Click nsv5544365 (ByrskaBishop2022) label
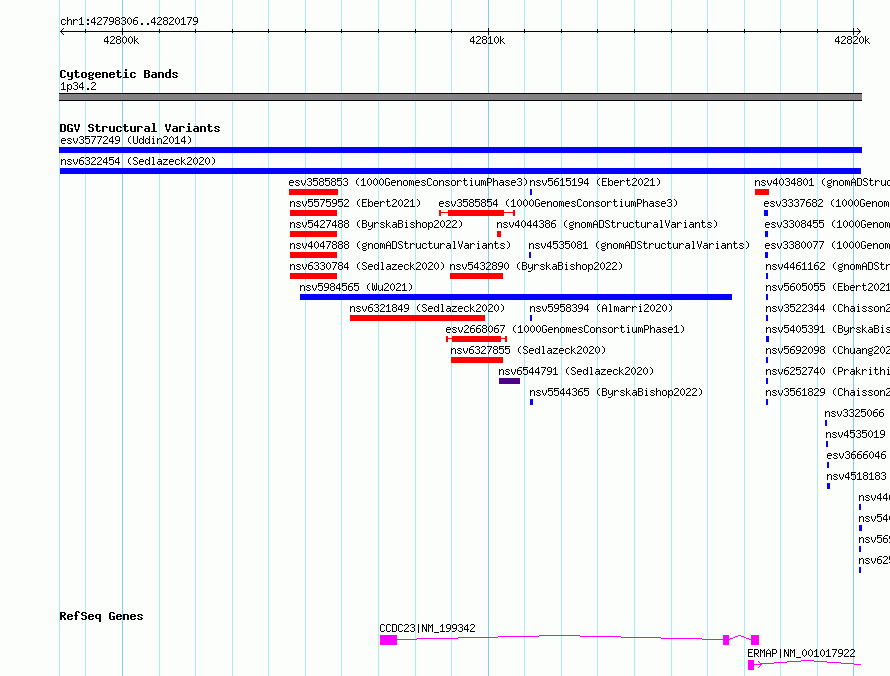 click(616, 392)
